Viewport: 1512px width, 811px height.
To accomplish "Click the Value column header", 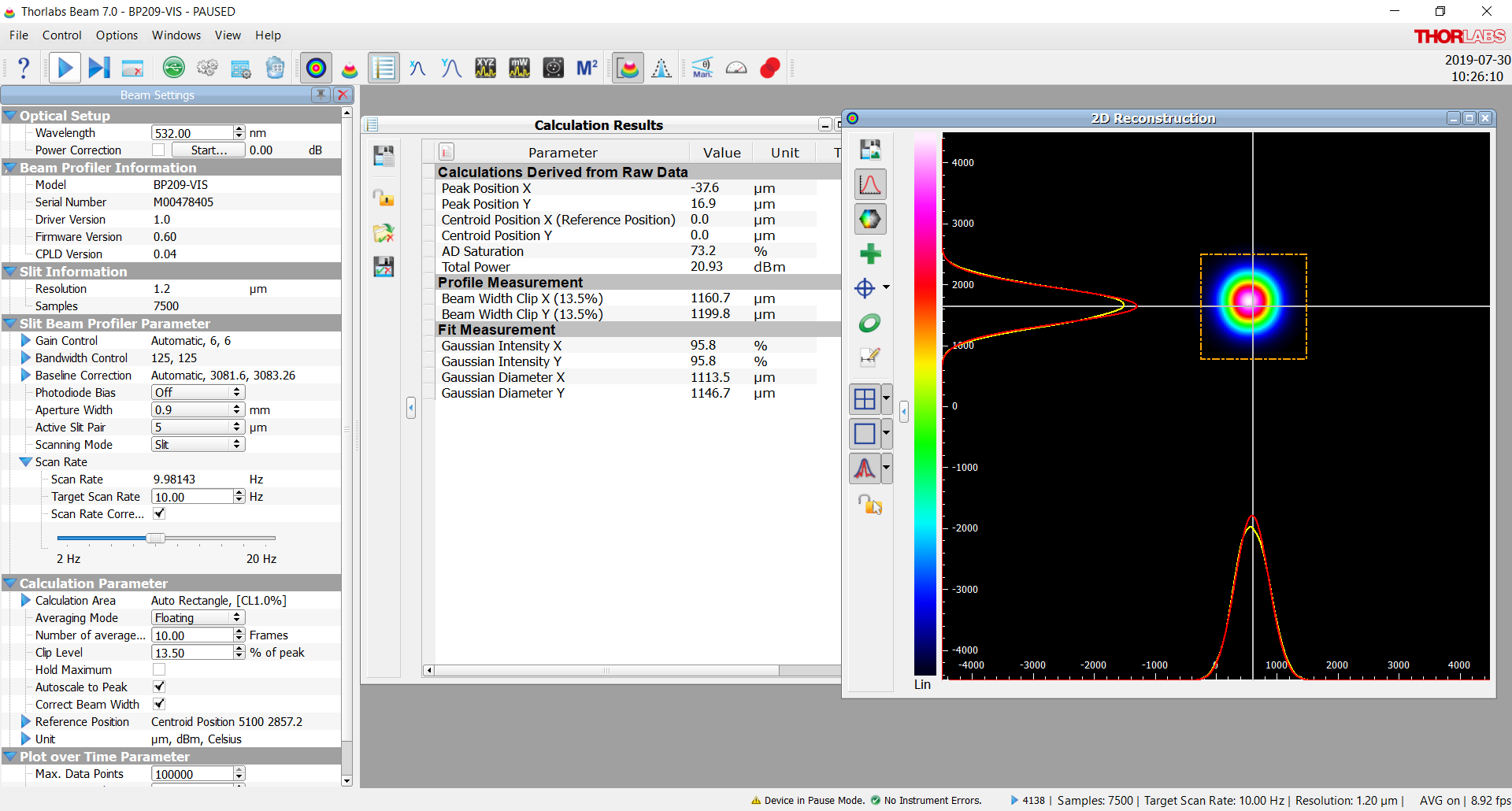I will (x=721, y=152).
